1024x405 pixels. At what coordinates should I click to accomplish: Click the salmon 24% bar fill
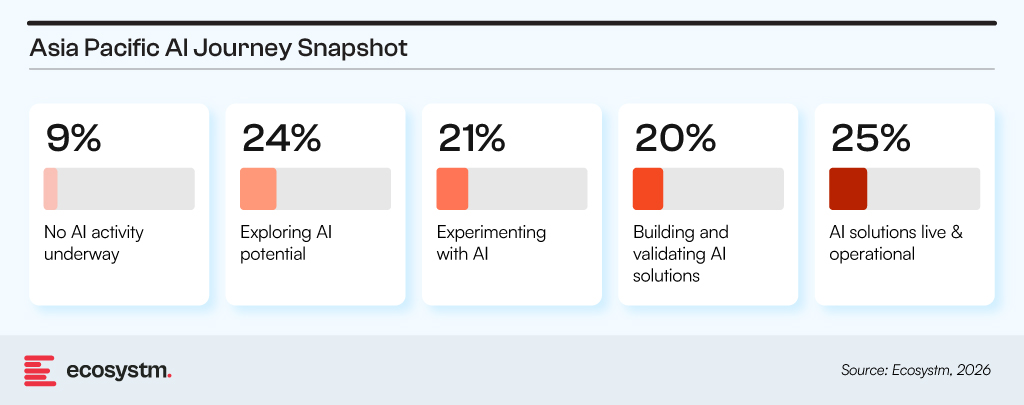point(258,189)
